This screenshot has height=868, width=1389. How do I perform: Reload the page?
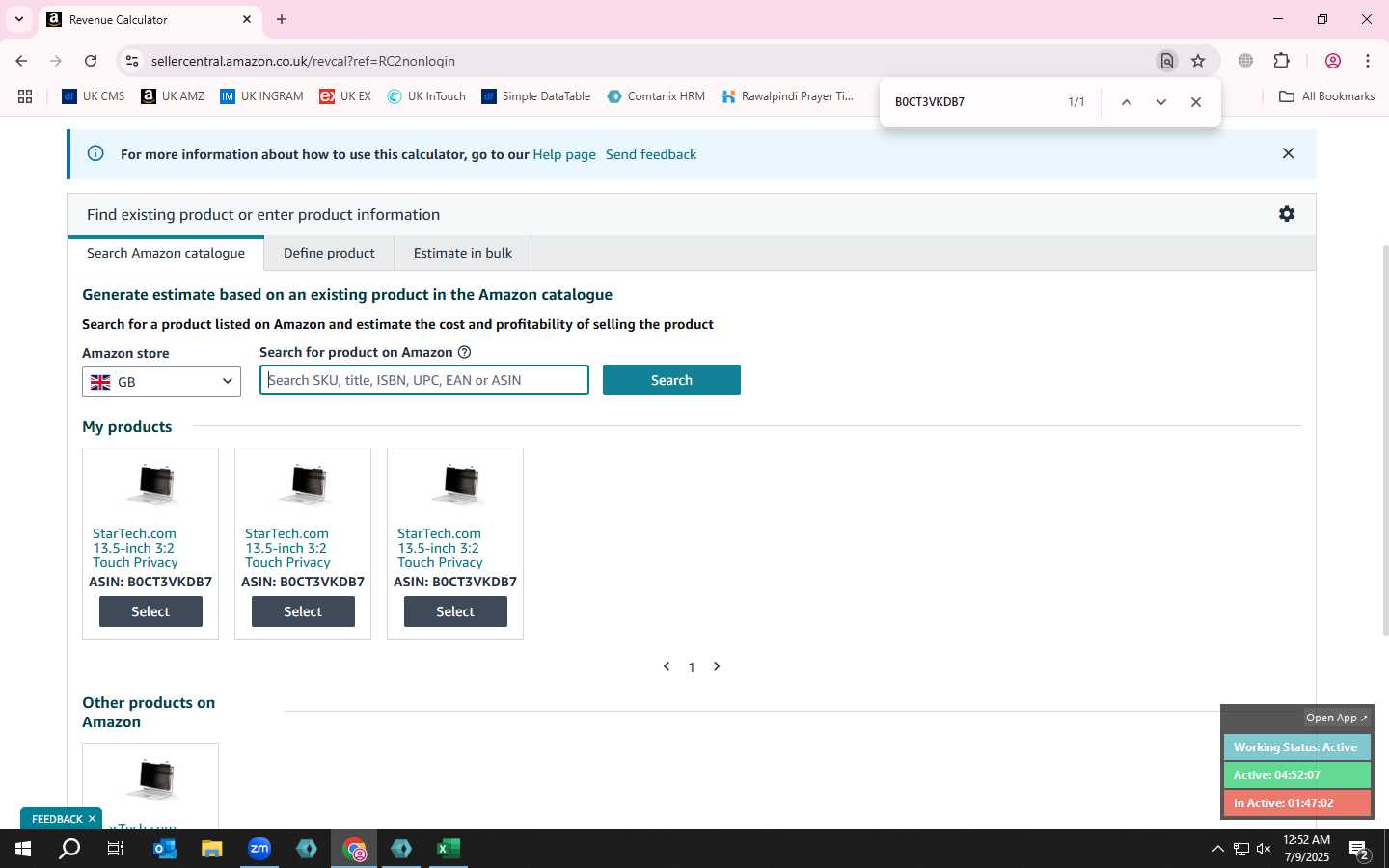(91, 61)
